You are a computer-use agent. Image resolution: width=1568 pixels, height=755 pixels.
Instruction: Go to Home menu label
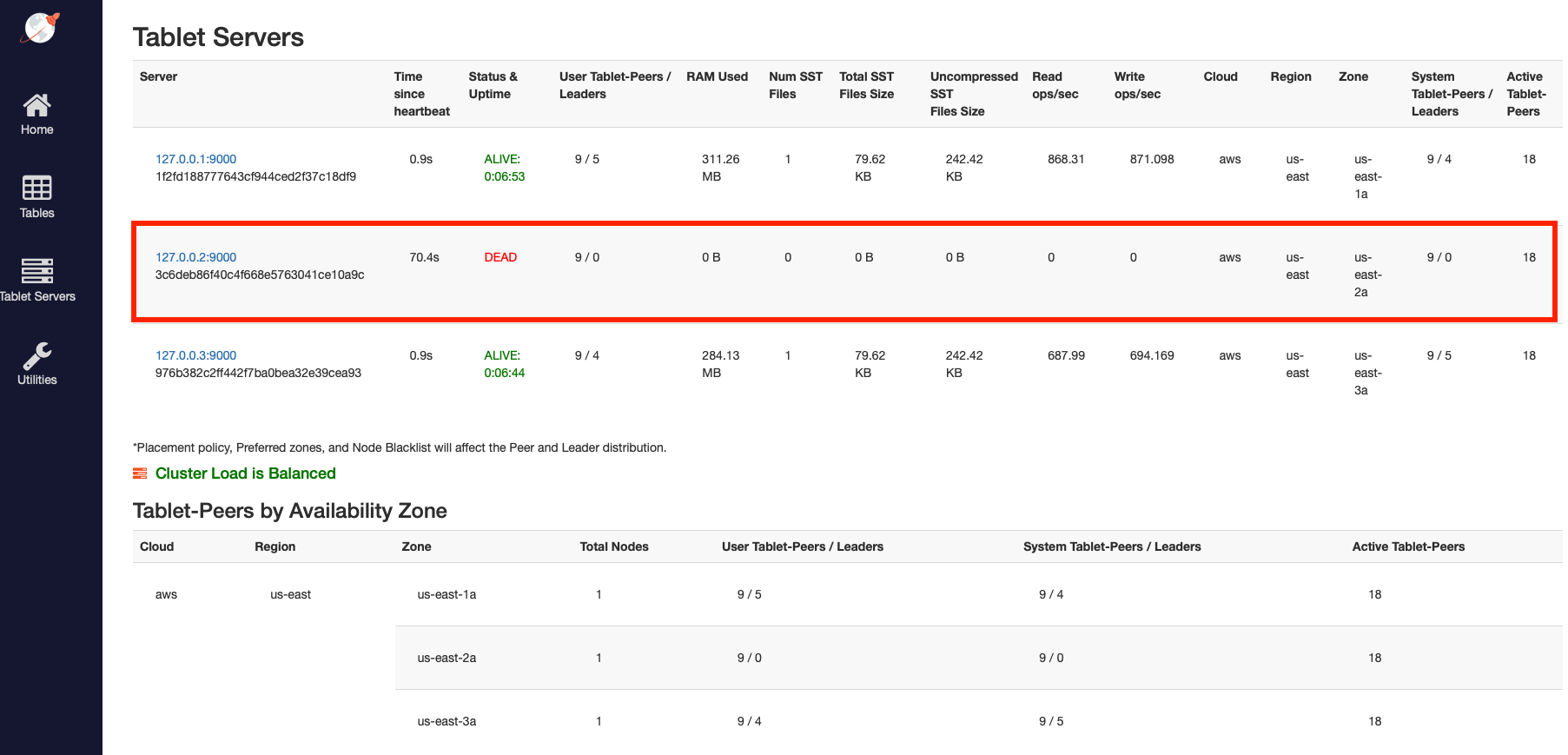point(36,129)
